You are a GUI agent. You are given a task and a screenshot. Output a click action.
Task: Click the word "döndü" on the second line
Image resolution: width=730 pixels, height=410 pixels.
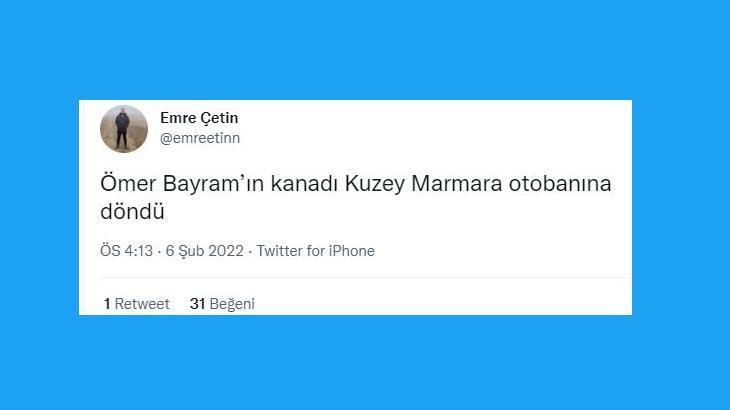(132, 212)
